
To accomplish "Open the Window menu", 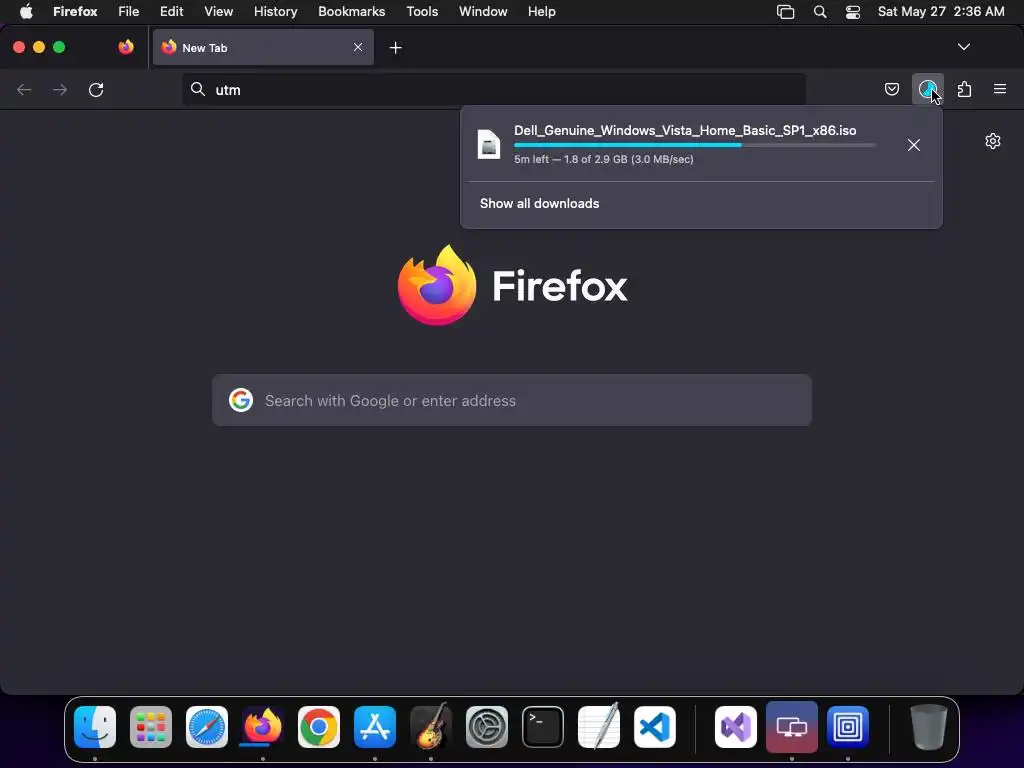I will tap(483, 12).
